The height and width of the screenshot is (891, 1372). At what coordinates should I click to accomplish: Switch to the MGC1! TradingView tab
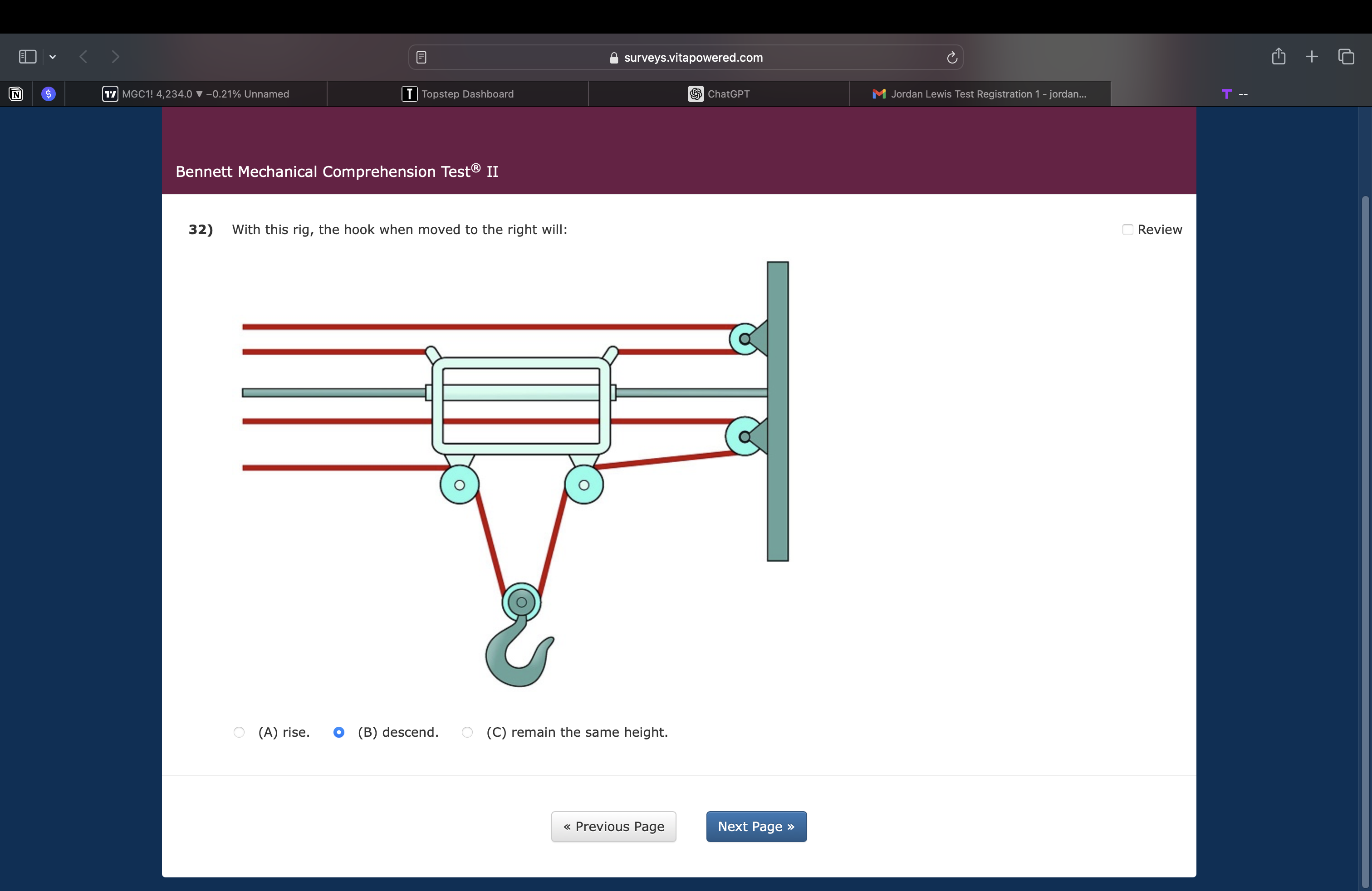pos(196,94)
